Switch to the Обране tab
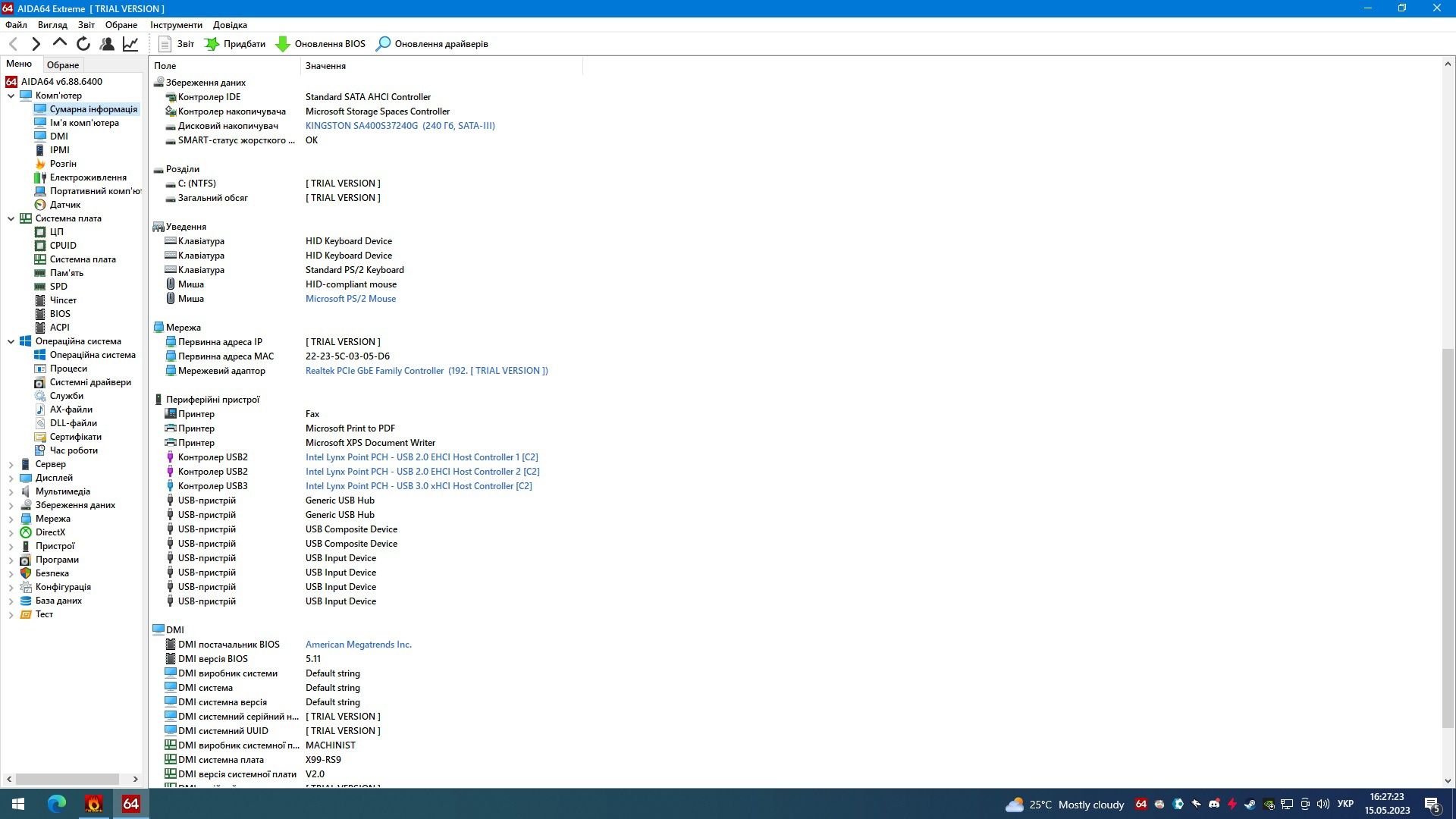This screenshot has width=1456, height=819. [63, 65]
